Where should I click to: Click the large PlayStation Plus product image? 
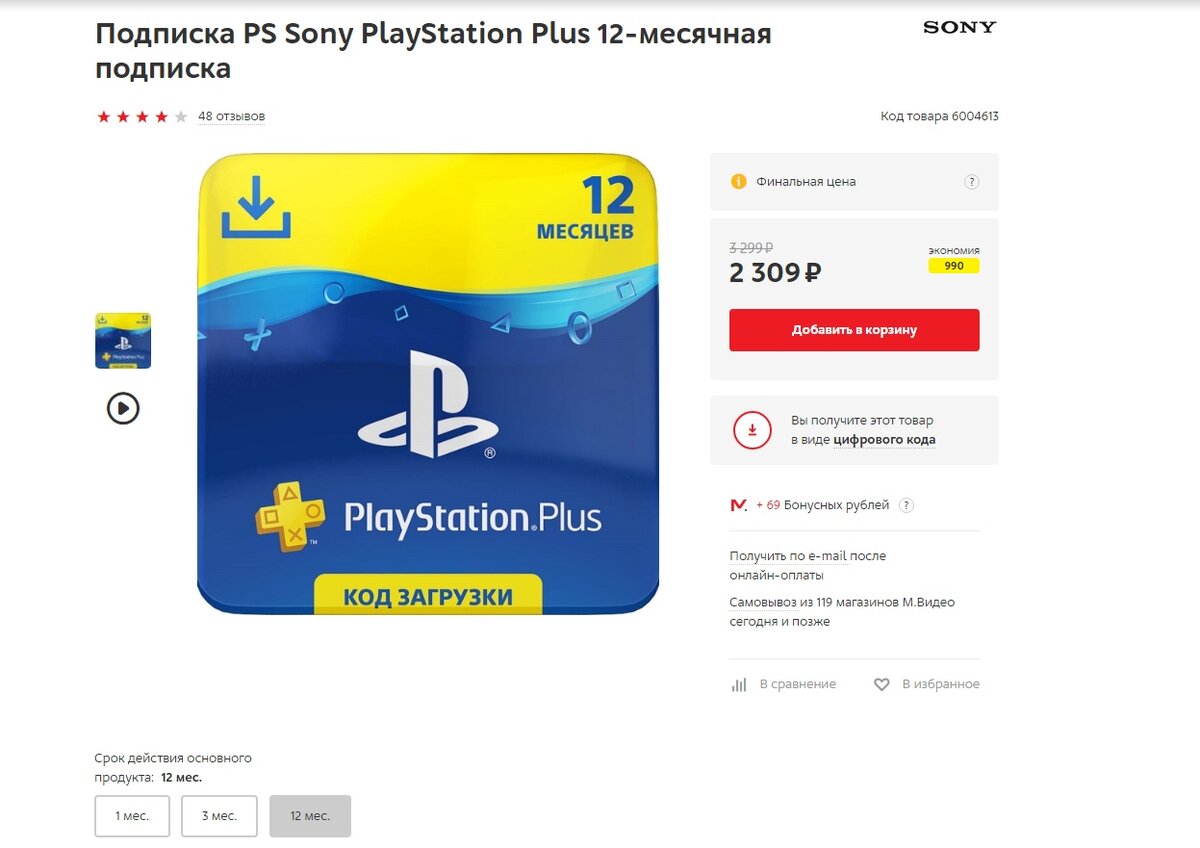428,384
